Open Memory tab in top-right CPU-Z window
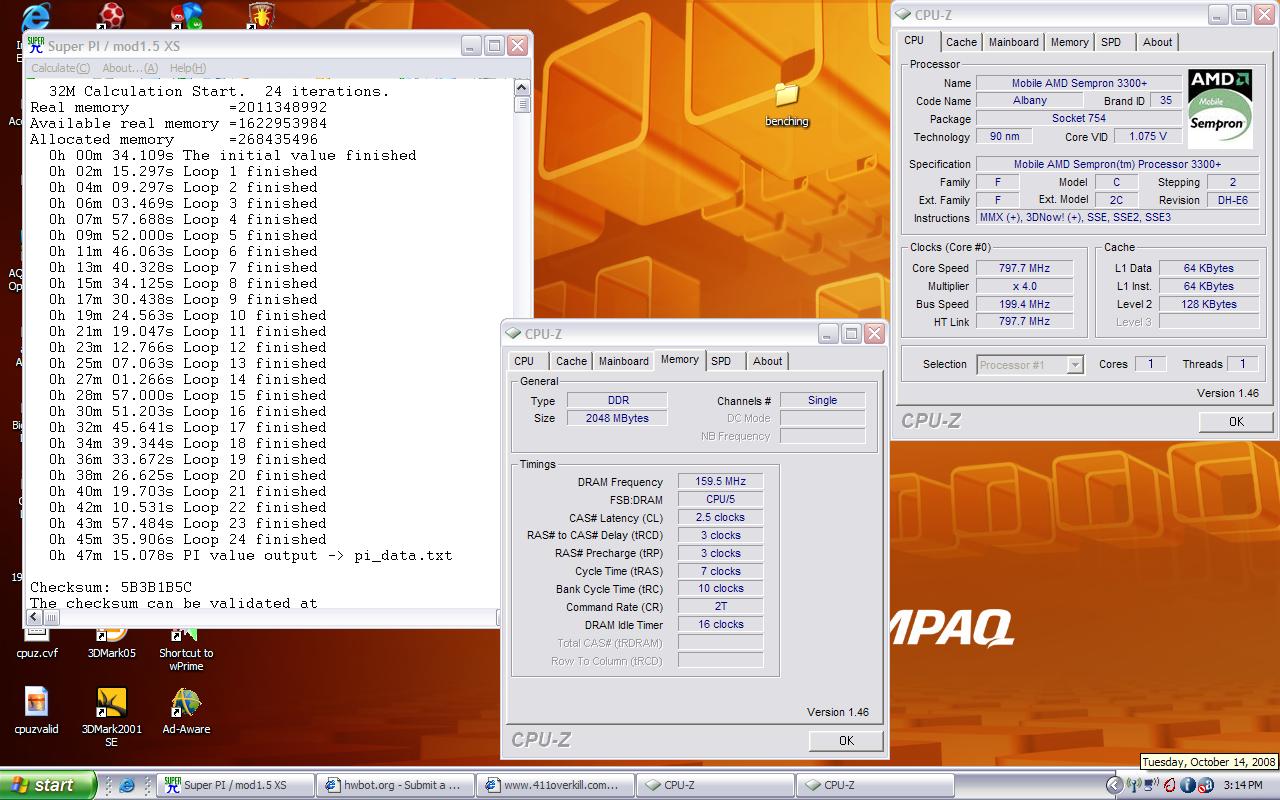The image size is (1280, 800). pos(1069,42)
